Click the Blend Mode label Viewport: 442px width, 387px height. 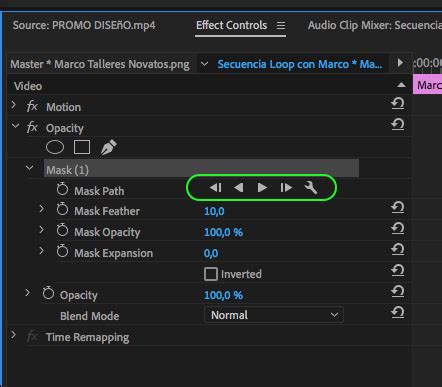(x=89, y=316)
